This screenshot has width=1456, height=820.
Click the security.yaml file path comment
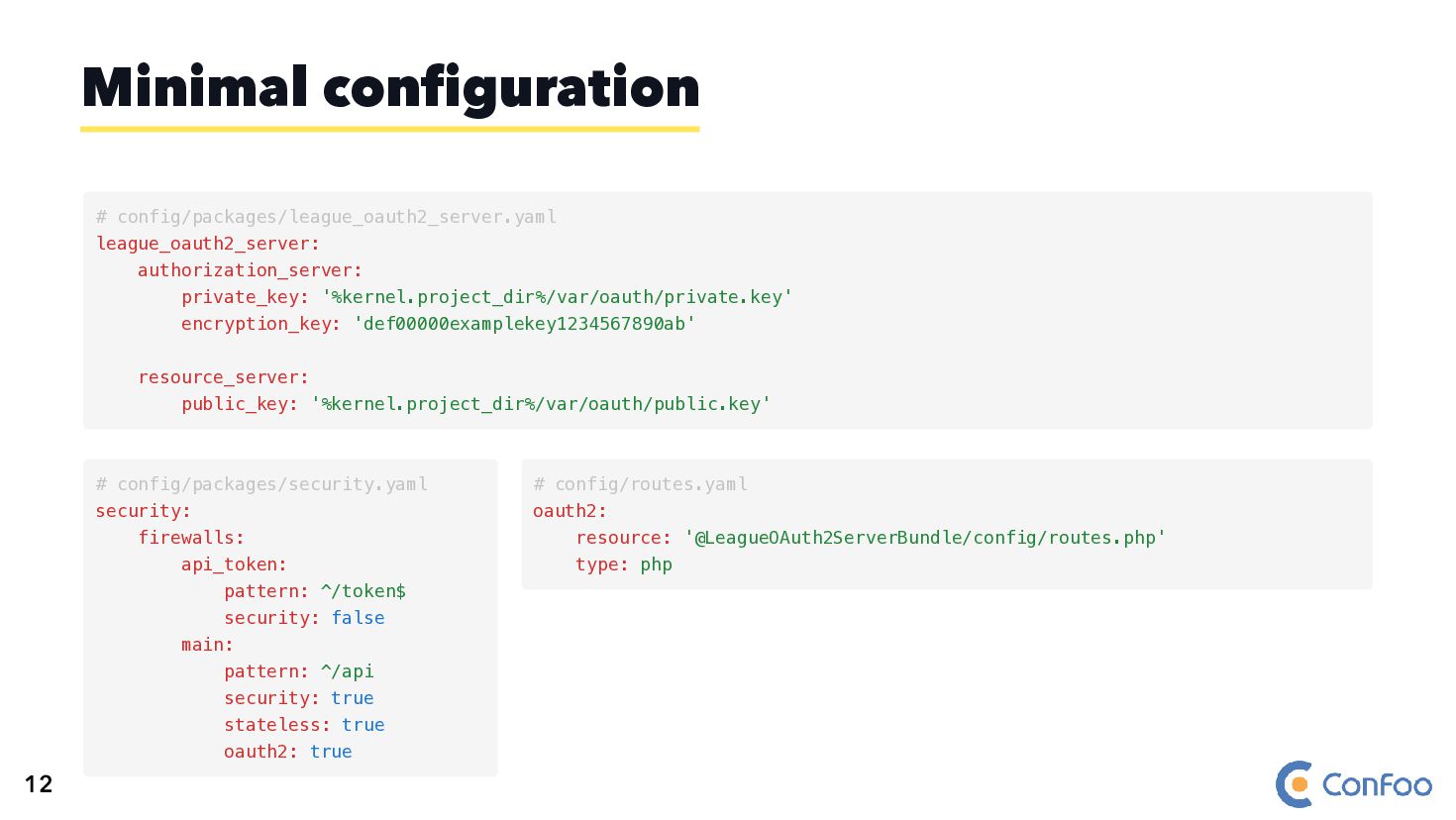point(261,484)
